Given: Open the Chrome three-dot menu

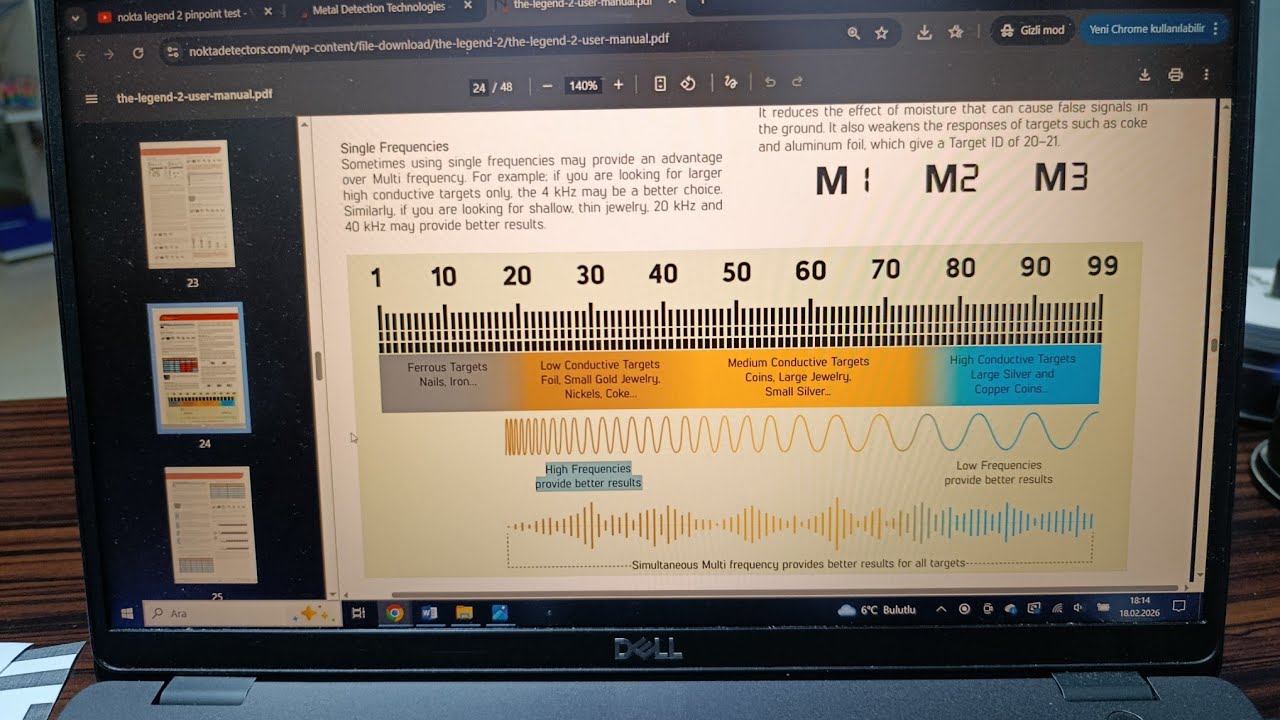Looking at the screenshot, I should tap(1216, 29).
